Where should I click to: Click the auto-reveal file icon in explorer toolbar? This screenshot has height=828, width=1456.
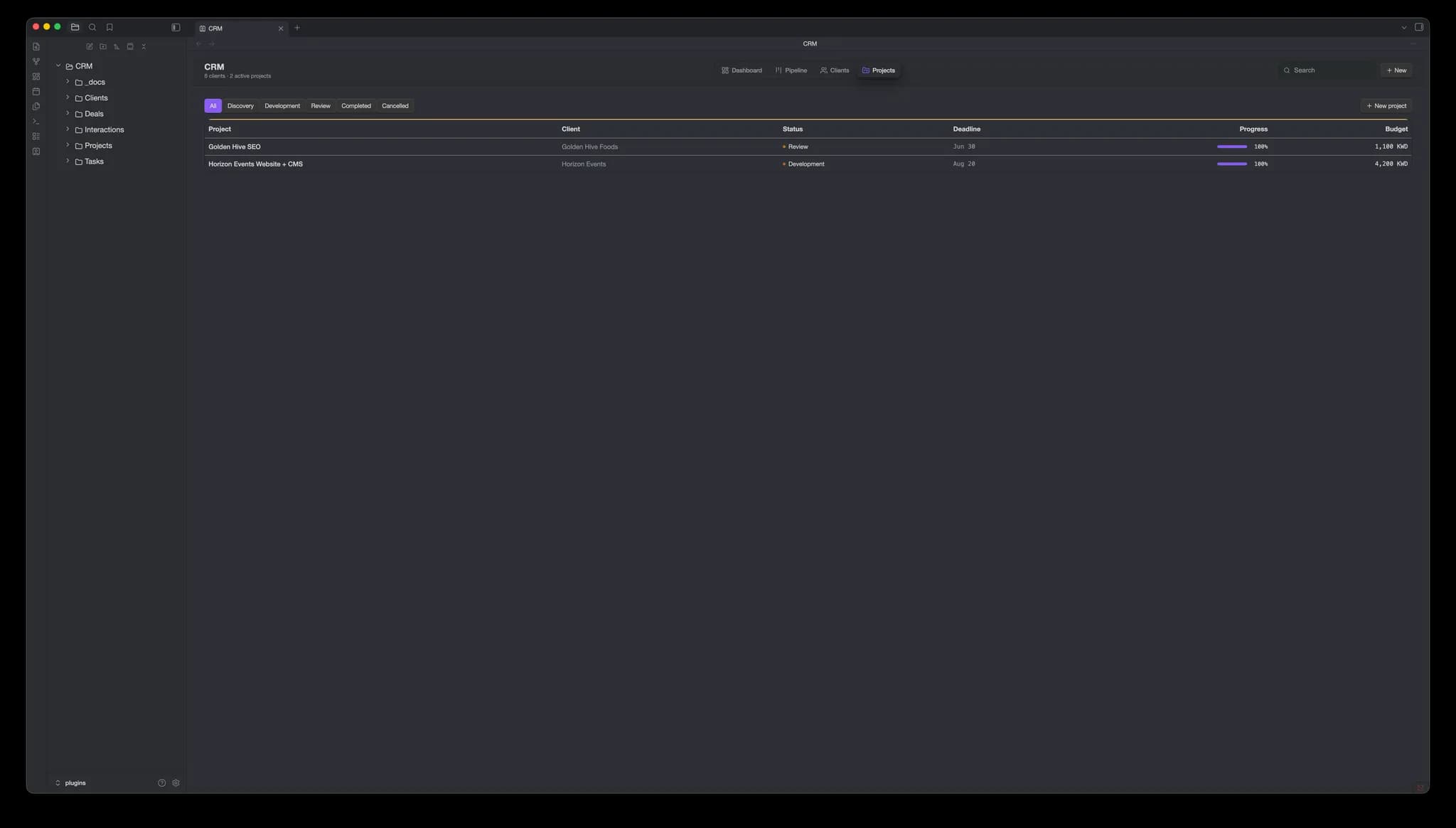coord(130,47)
